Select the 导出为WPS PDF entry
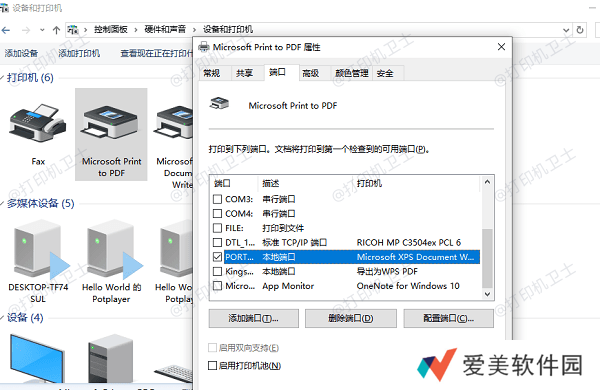Viewport: 600px width, 390px height. [x=387, y=271]
